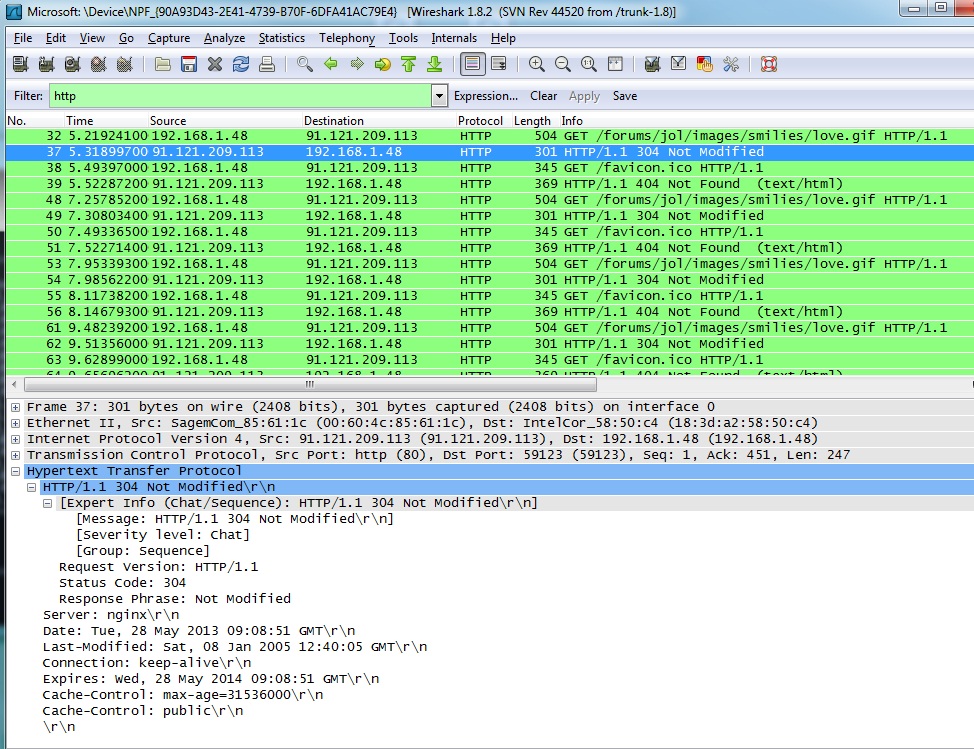Collapse the HTTP/1.1 304 Not Modified node

coord(32,488)
